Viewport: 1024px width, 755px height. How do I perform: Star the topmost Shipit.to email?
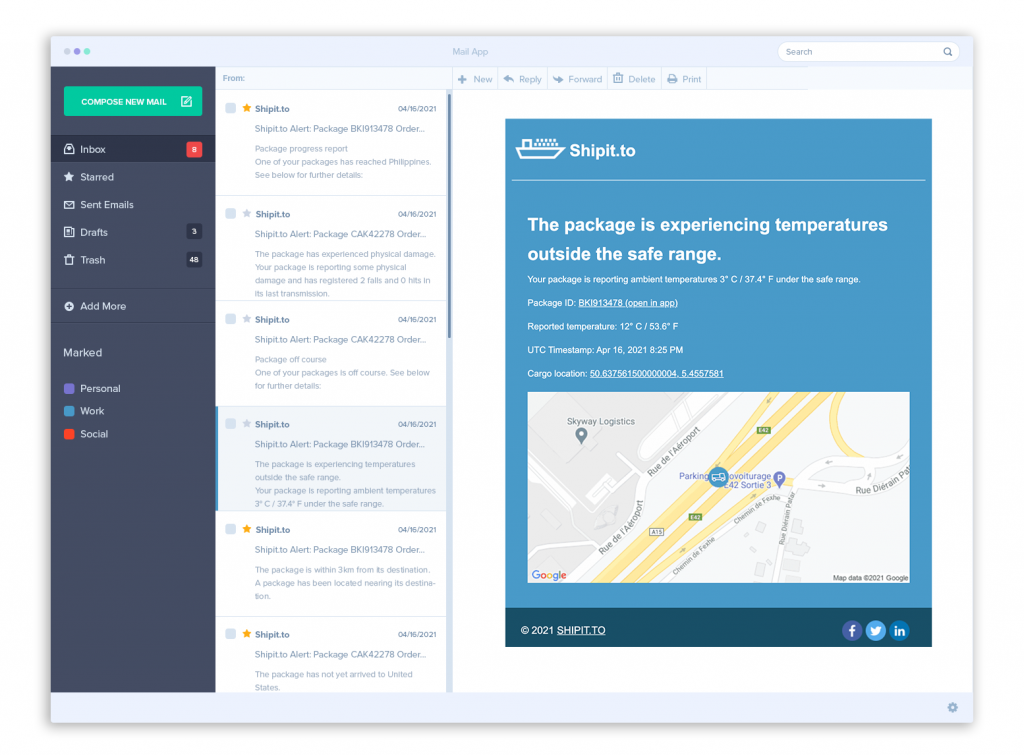pos(247,108)
